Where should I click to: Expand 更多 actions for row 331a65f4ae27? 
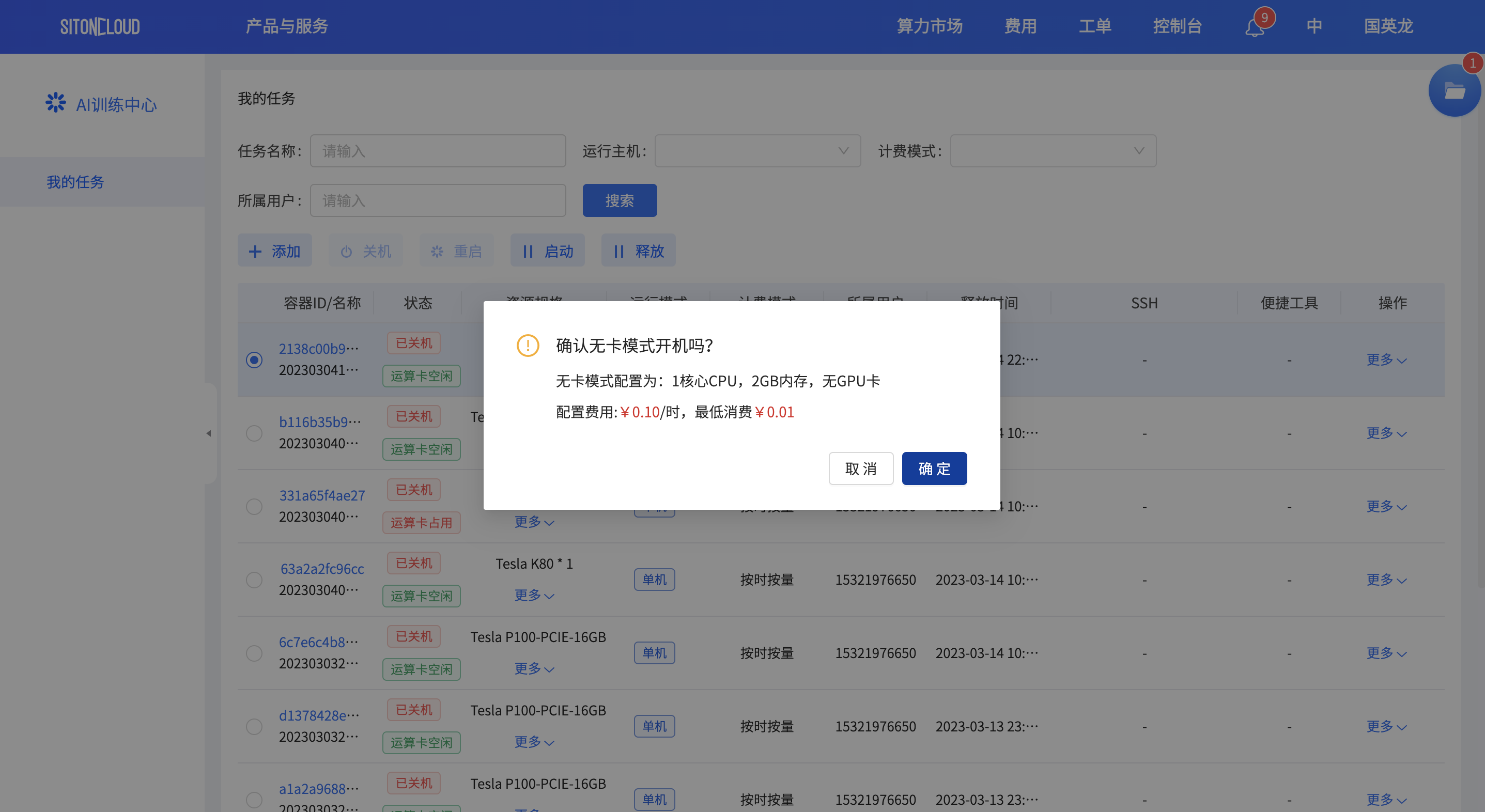pos(1386,506)
